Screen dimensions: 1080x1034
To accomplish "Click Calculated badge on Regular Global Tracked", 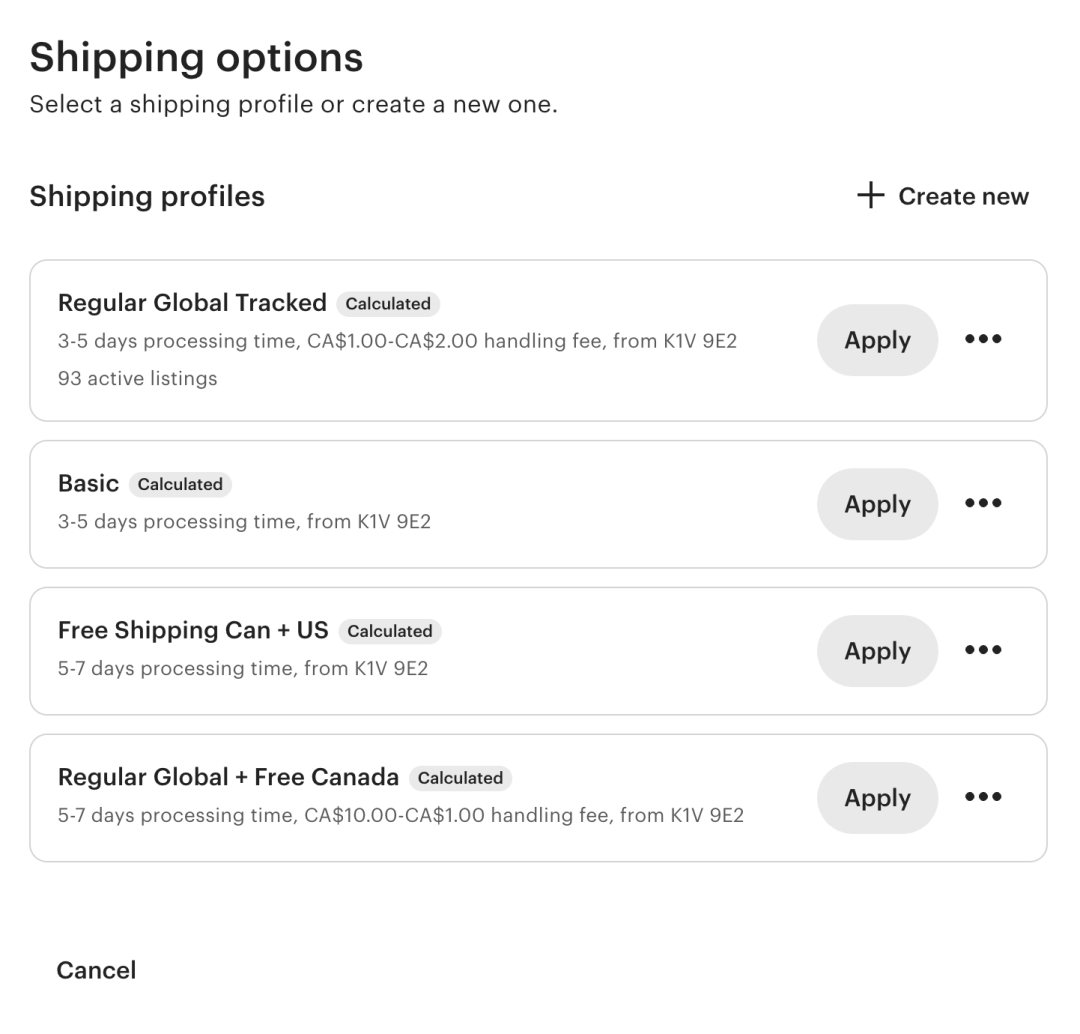I will pyautogui.click(x=388, y=304).
